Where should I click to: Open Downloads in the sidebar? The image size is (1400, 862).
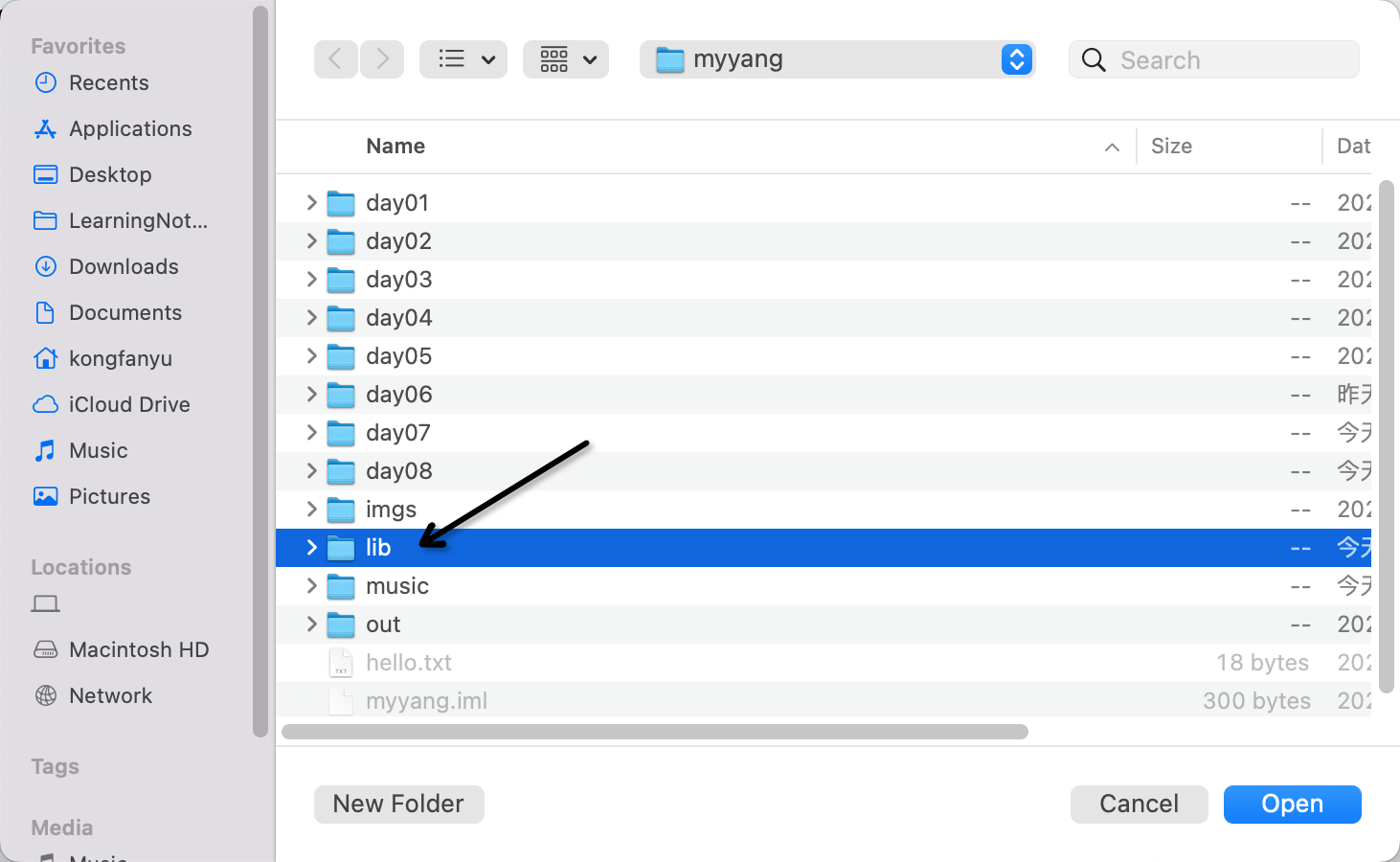click(124, 267)
